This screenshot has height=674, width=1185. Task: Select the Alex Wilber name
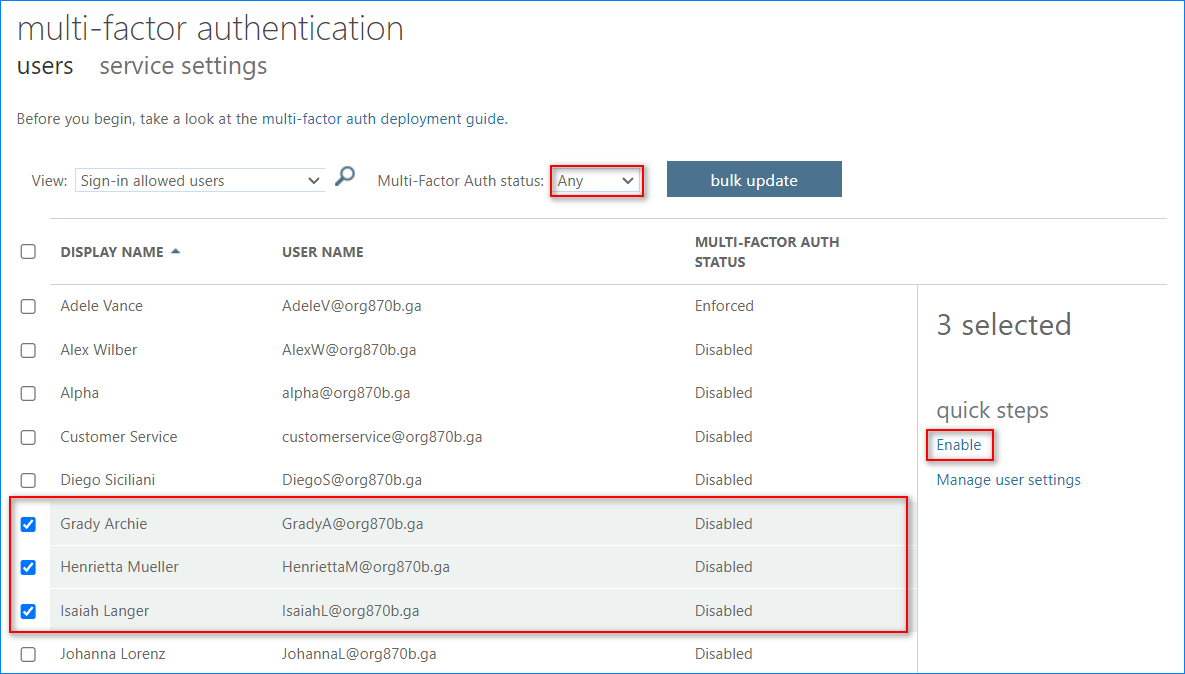(x=98, y=350)
